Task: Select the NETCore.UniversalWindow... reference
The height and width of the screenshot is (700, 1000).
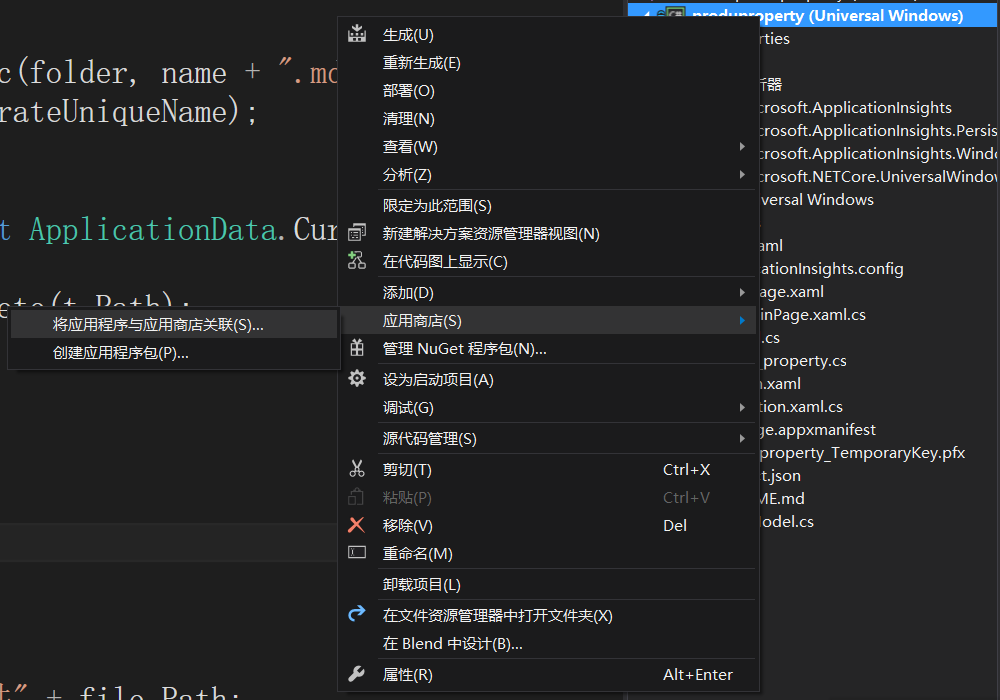Action: point(878,177)
